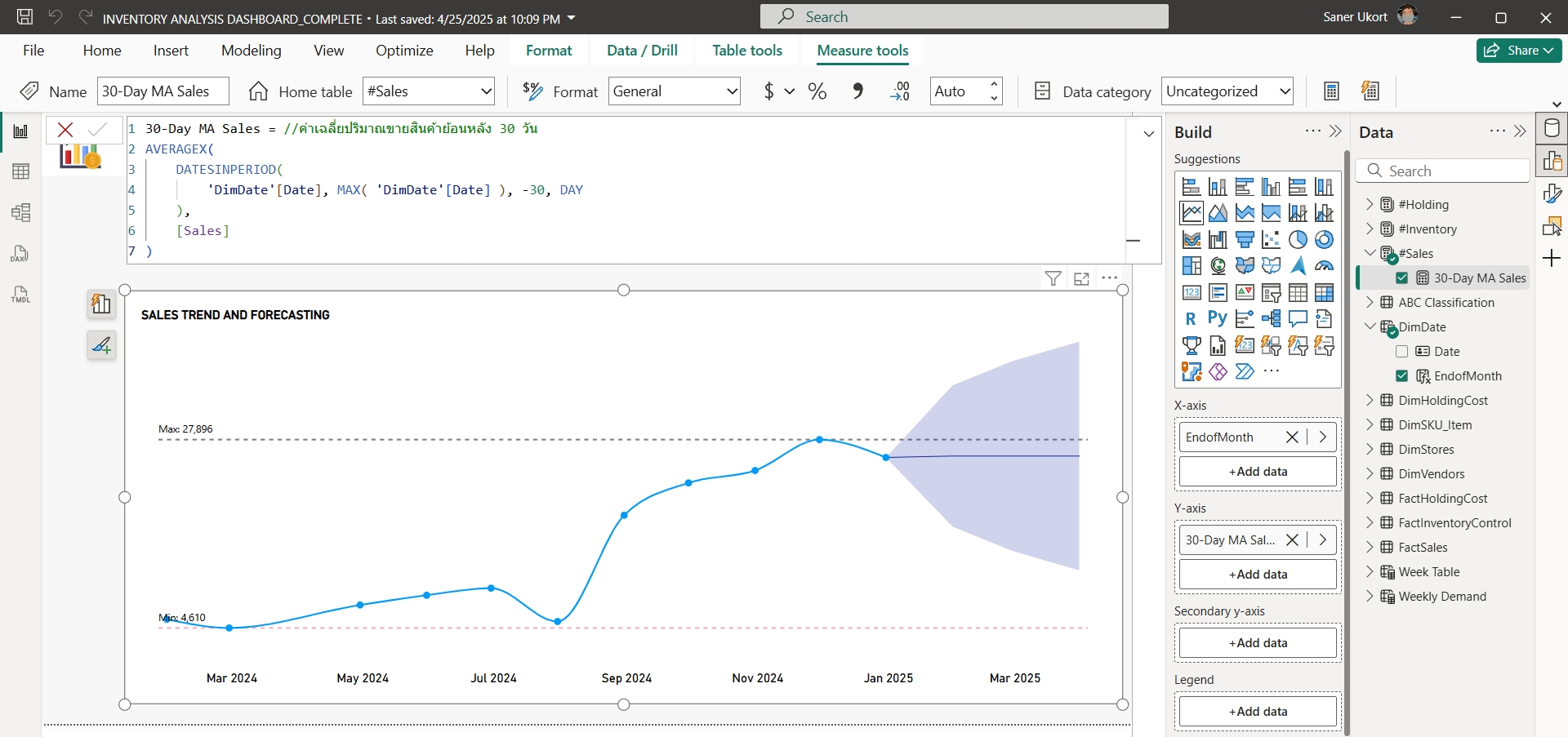Click +Add data under Secondary y-axis

point(1258,643)
